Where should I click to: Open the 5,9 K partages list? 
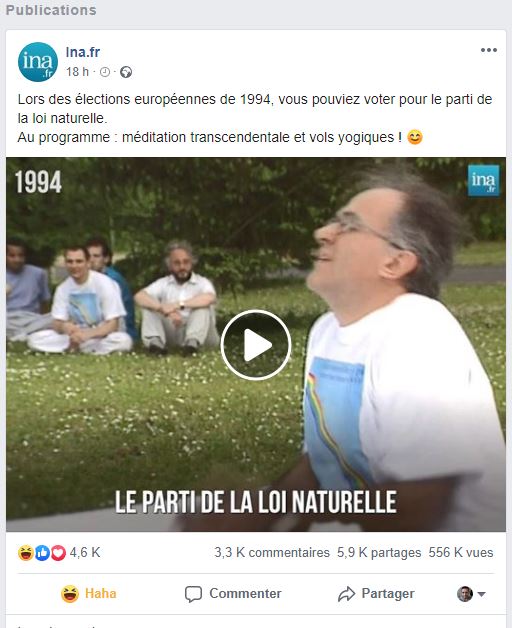[x=379, y=553]
